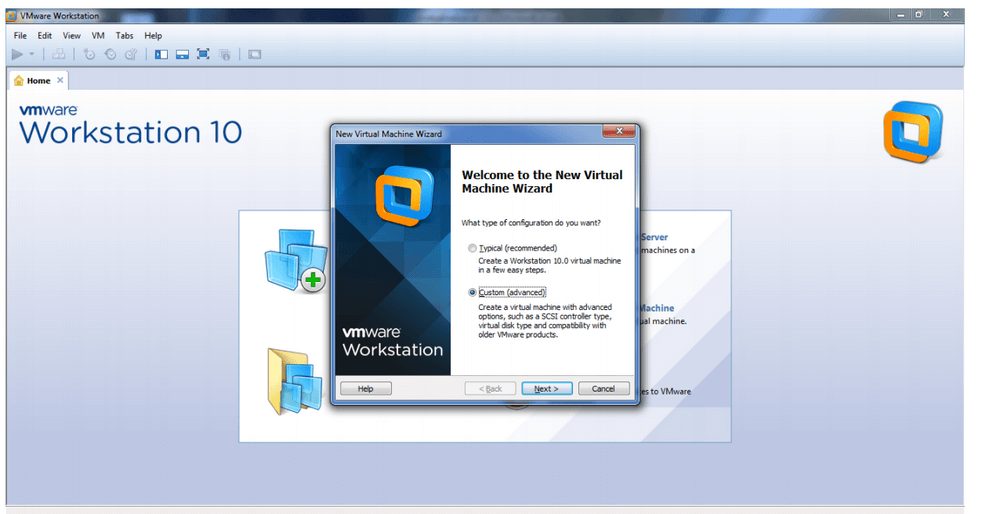
Task: Click the wizard heading 'Welcome to the New Virtual Machine Wizard'
Action: pos(542,181)
